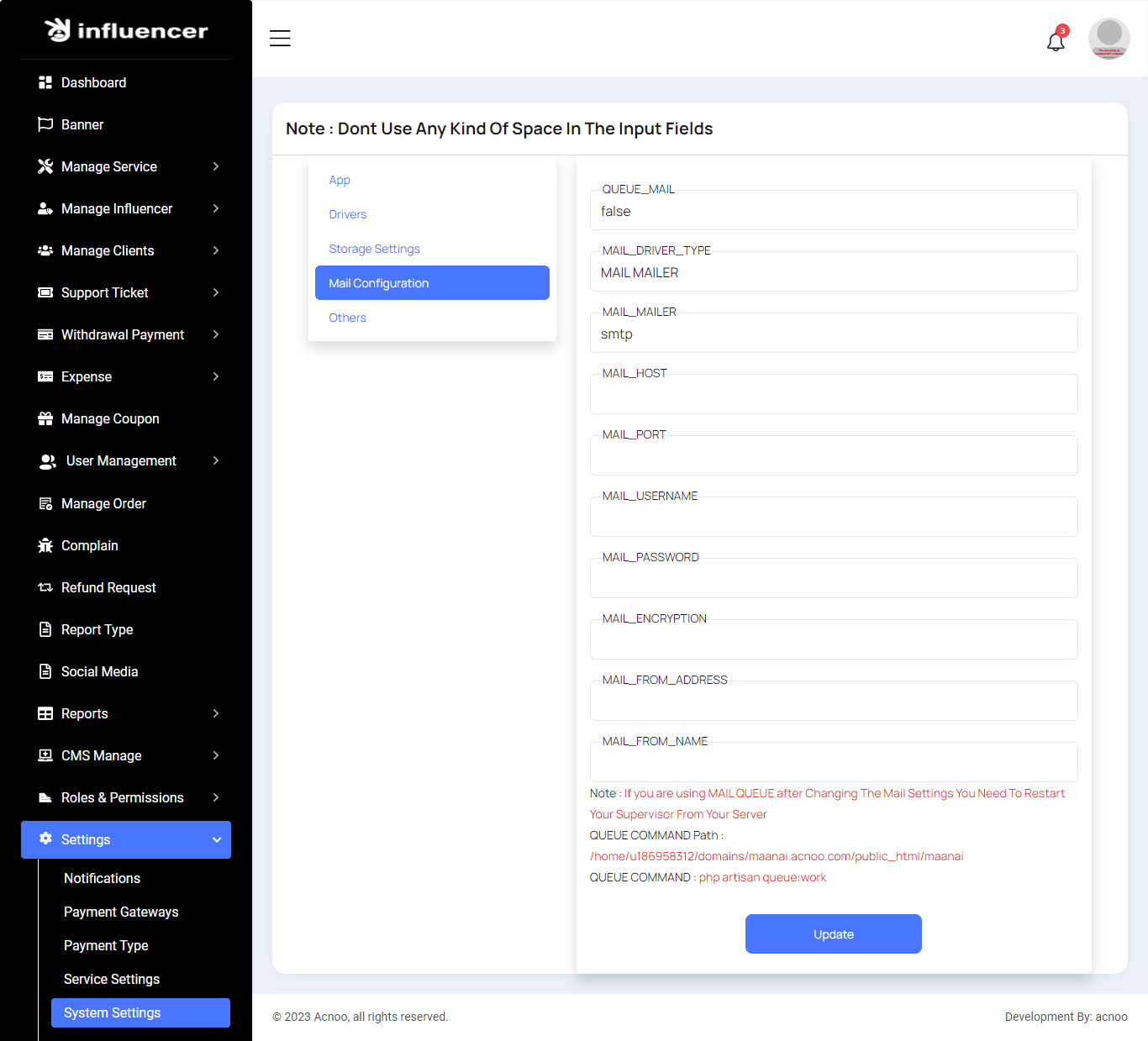
Task: Open Payment Gateways settings link
Action: [x=121, y=912]
